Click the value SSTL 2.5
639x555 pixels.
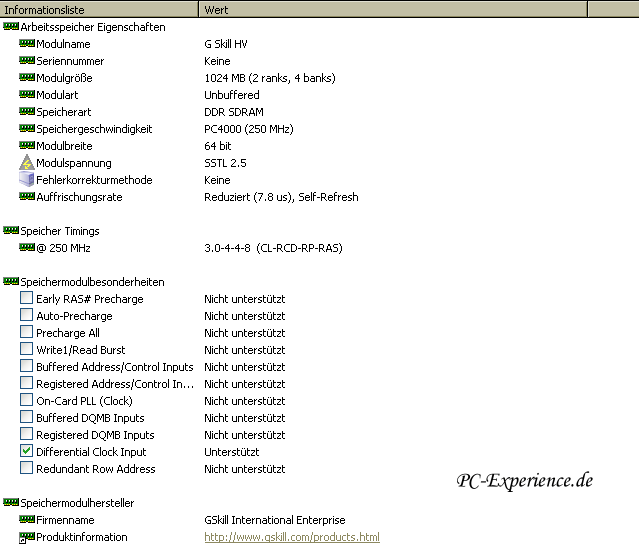[x=225, y=163]
